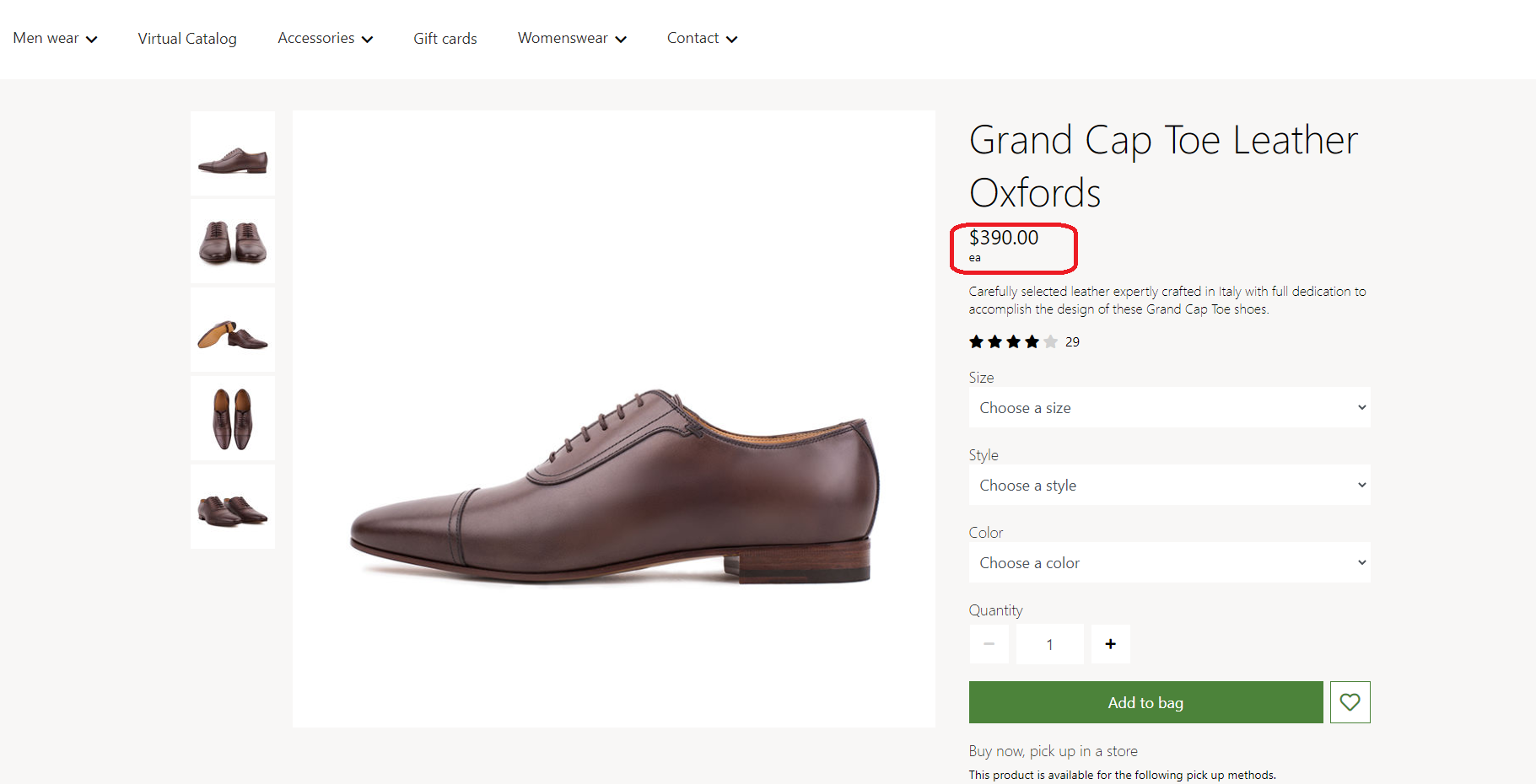Click the star rating with 29 reviews
This screenshot has width=1536, height=784.
coord(1014,342)
